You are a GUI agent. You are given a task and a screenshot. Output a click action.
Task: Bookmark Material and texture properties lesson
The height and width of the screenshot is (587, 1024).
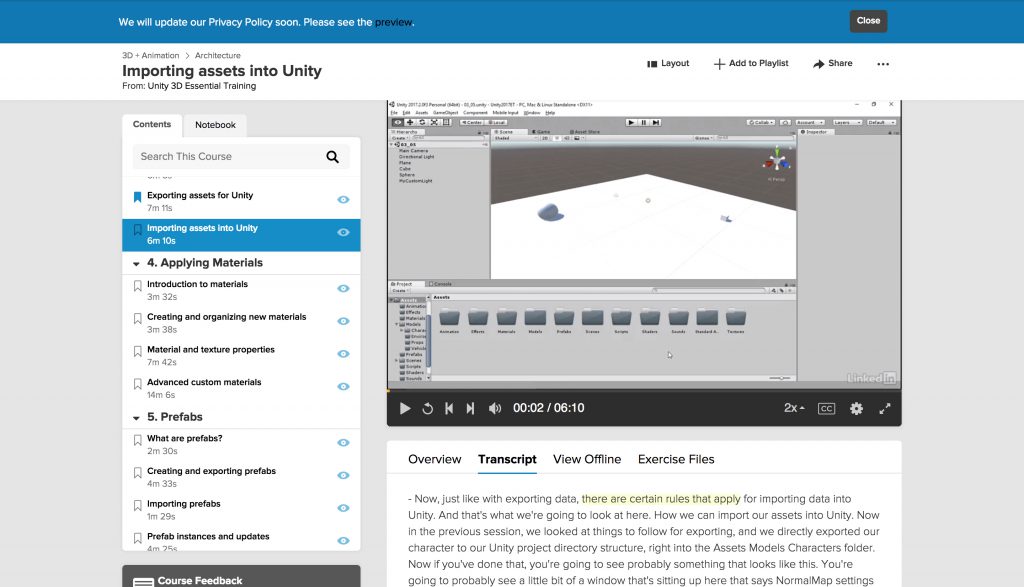coord(137,351)
